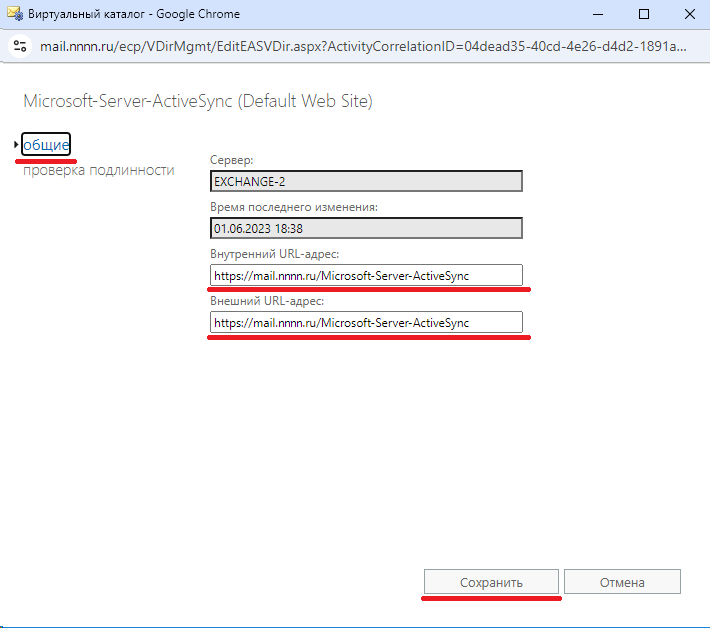The image size is (710, 628).
Task: Click the "Время последнего изменения:" label
Action: 294,207
